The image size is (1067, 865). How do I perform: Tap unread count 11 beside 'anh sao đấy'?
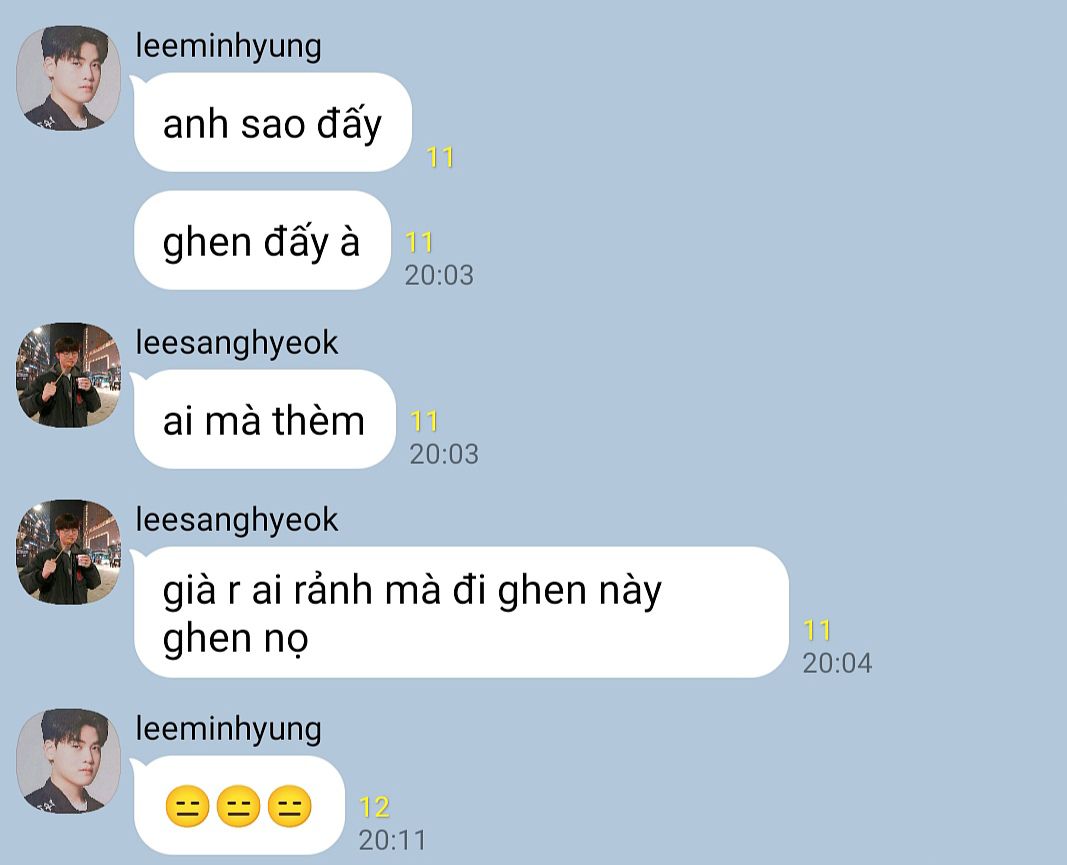pyautogui.click(x=440, y=157)
